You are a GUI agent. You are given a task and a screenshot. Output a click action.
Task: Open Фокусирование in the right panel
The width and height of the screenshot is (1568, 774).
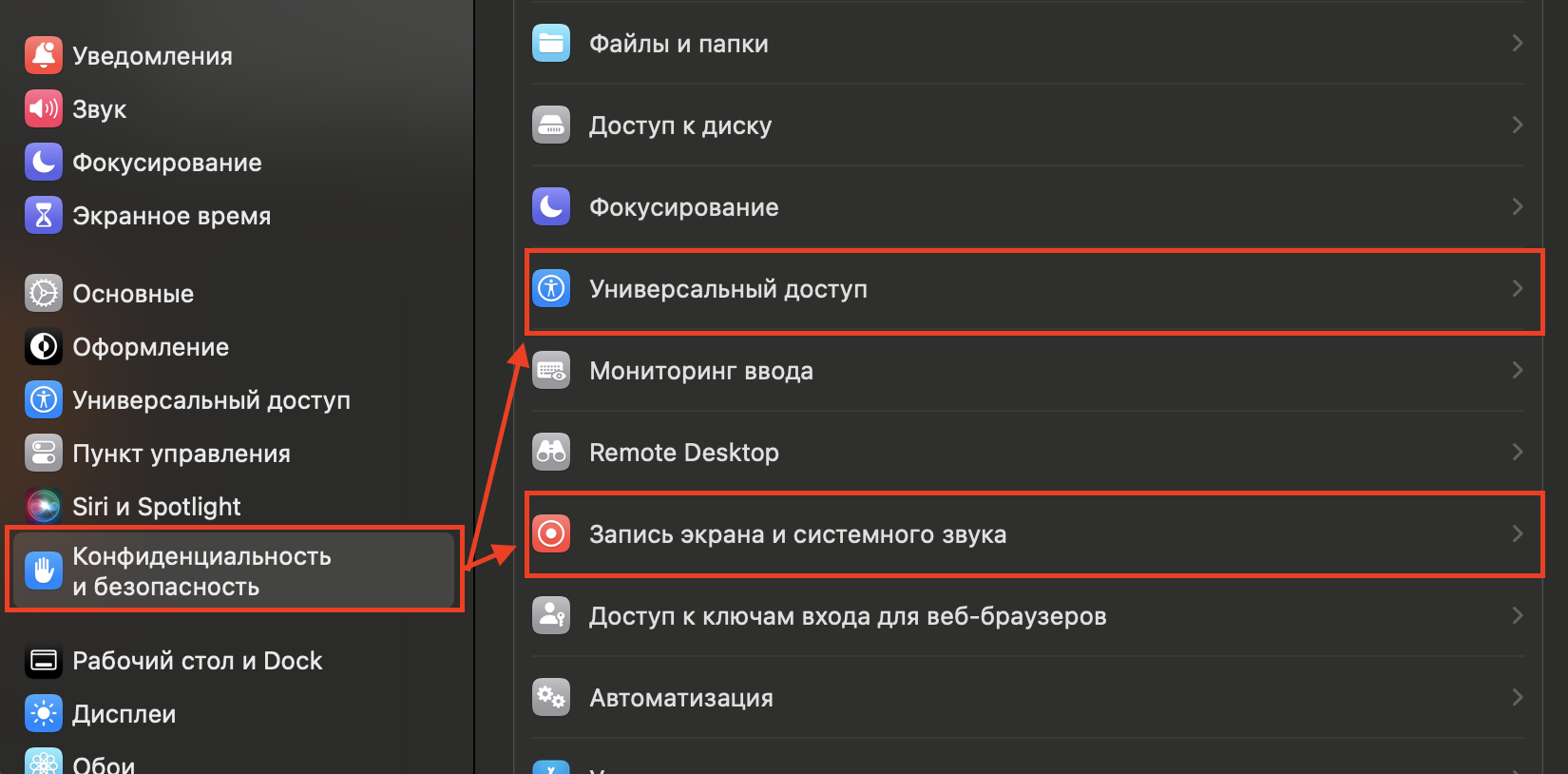683,207
